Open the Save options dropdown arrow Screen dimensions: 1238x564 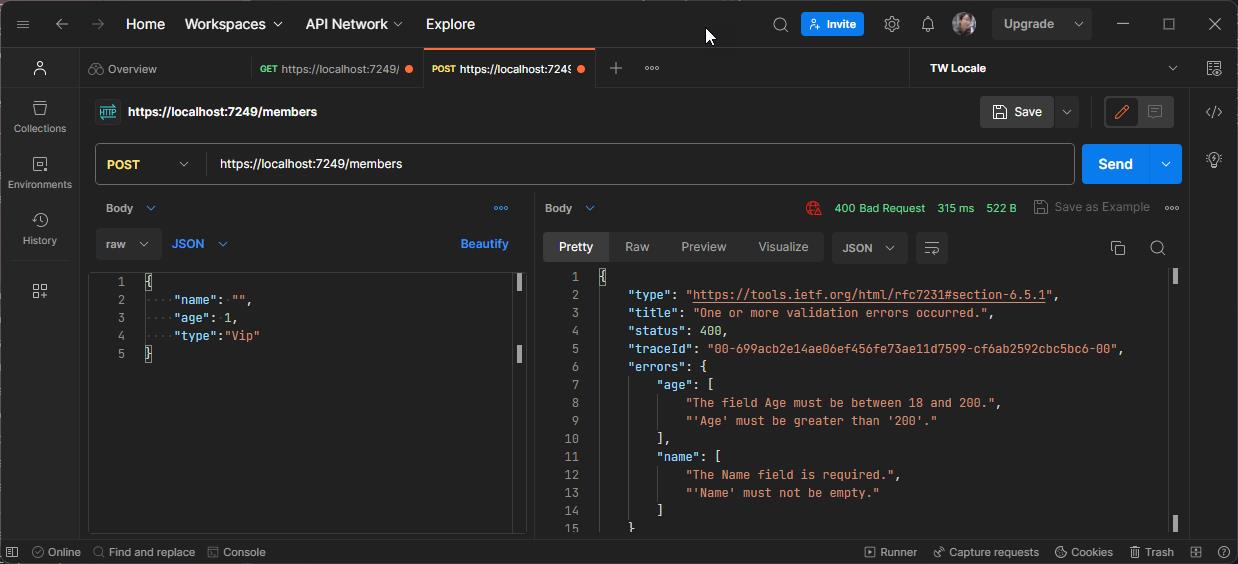pos(1067,112)
